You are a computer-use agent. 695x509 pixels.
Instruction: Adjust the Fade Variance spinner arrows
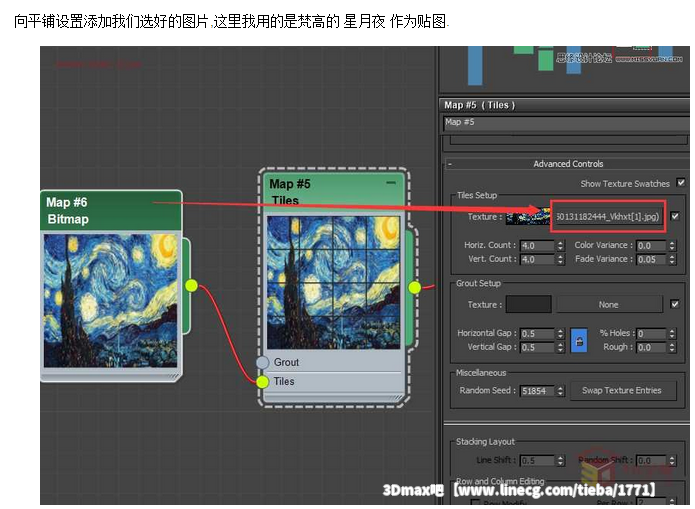672,259
